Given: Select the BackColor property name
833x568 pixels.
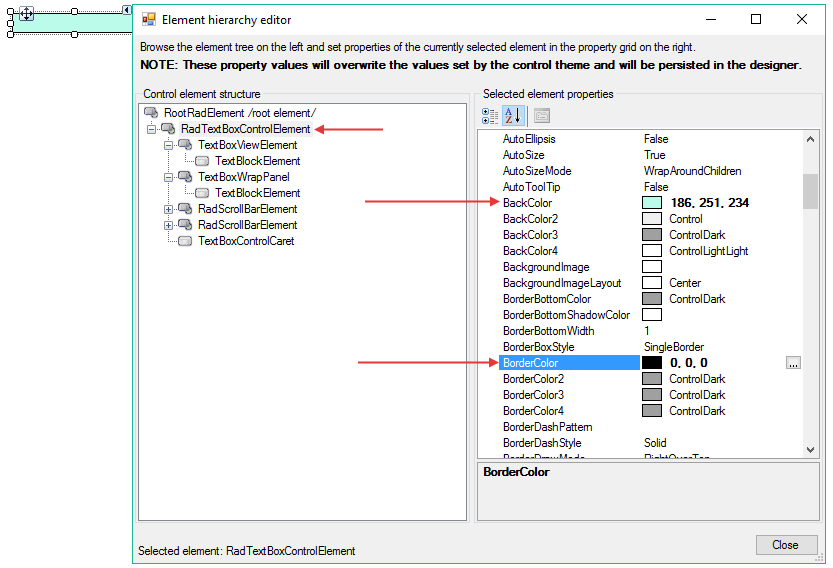Looking at the screenshot, I should (528, 202).
